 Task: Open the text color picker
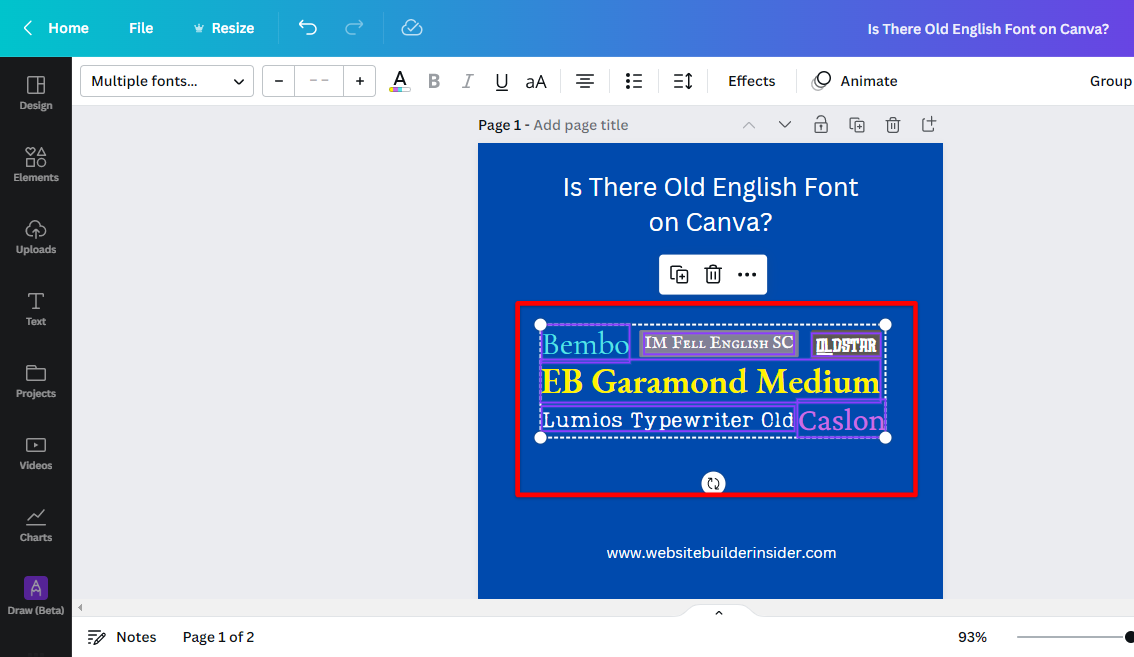coord(400,81)
